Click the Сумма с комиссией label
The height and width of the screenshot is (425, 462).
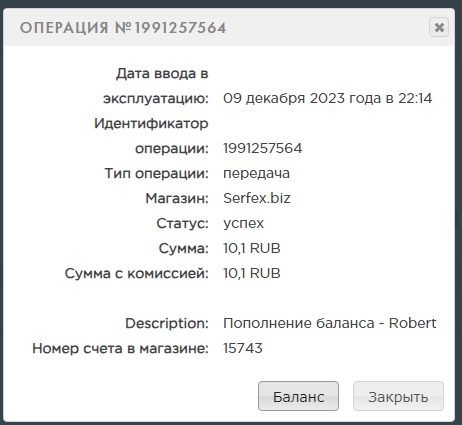coord(137,273)
